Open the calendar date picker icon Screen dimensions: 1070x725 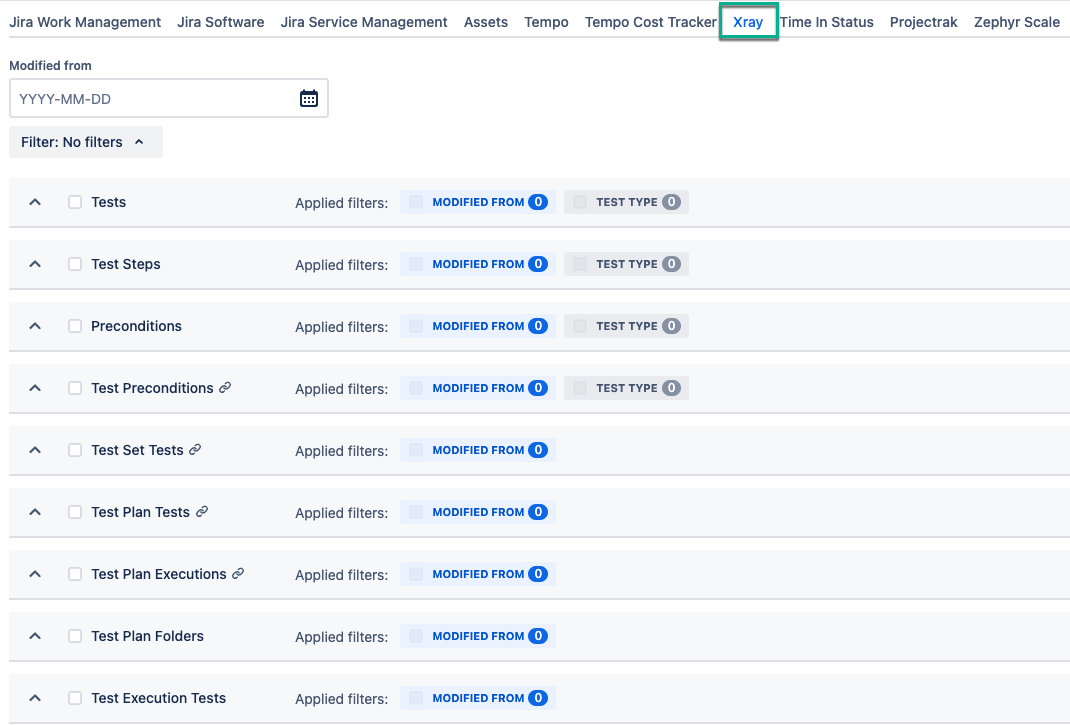coord(309,98)
